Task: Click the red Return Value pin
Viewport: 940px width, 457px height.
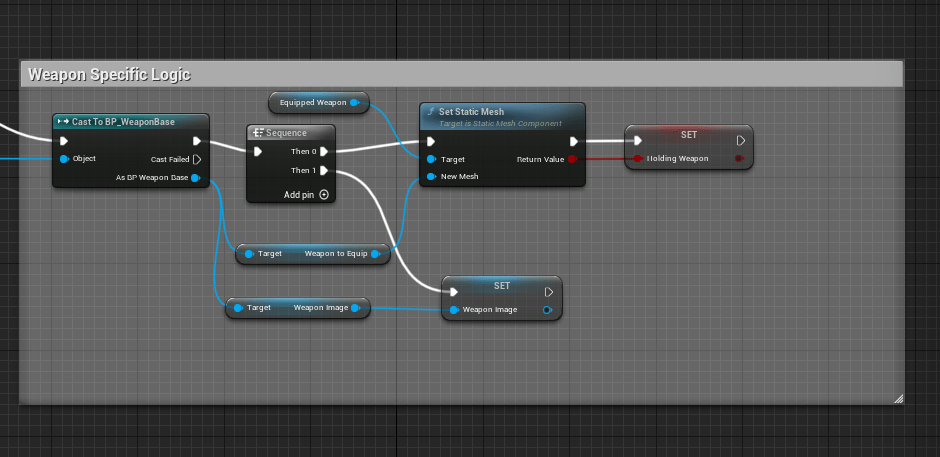Action: point(572,159)
